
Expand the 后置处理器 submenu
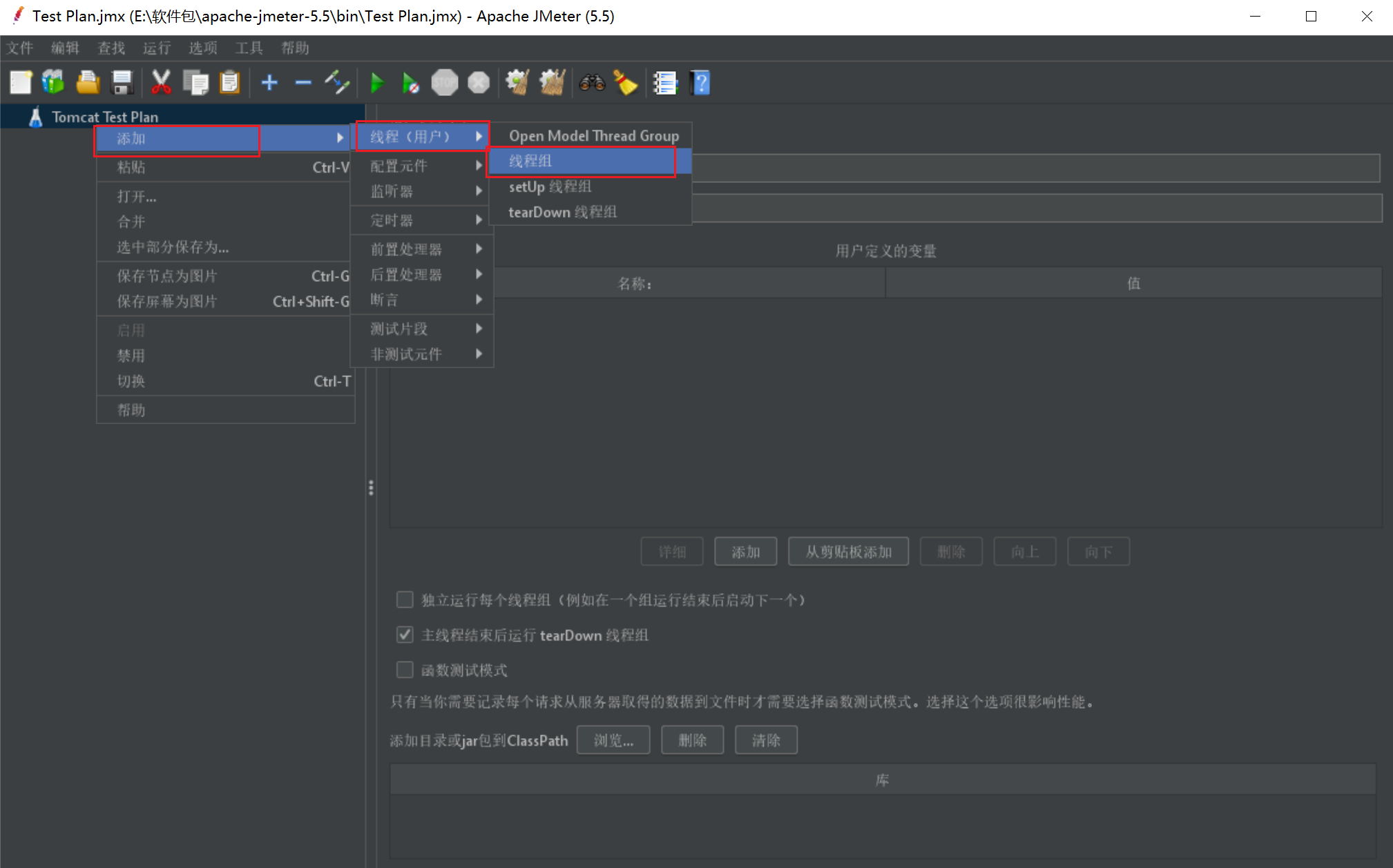tap(422, 274)
